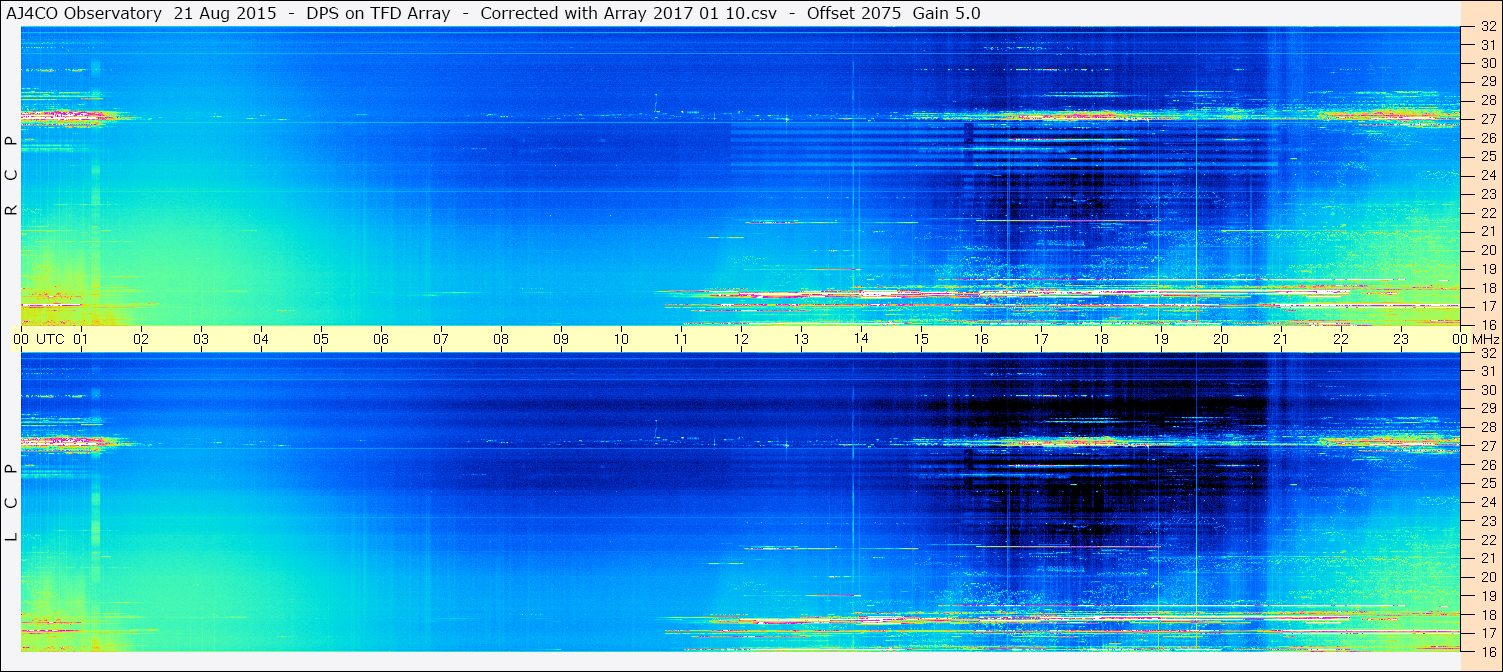Select the 20 hour mark on time axis
Screen dimensions: 1503x672
pyautogui.click(x=1221, y=339)
